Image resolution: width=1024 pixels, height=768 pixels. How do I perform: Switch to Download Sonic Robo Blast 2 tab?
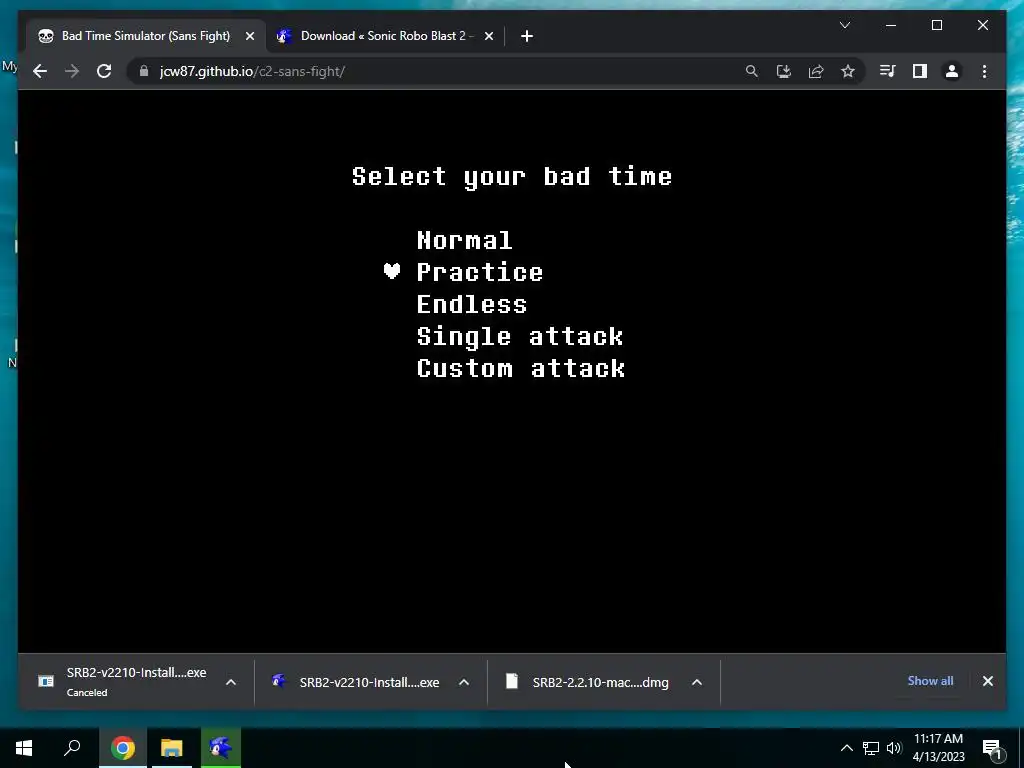[384, 36]
